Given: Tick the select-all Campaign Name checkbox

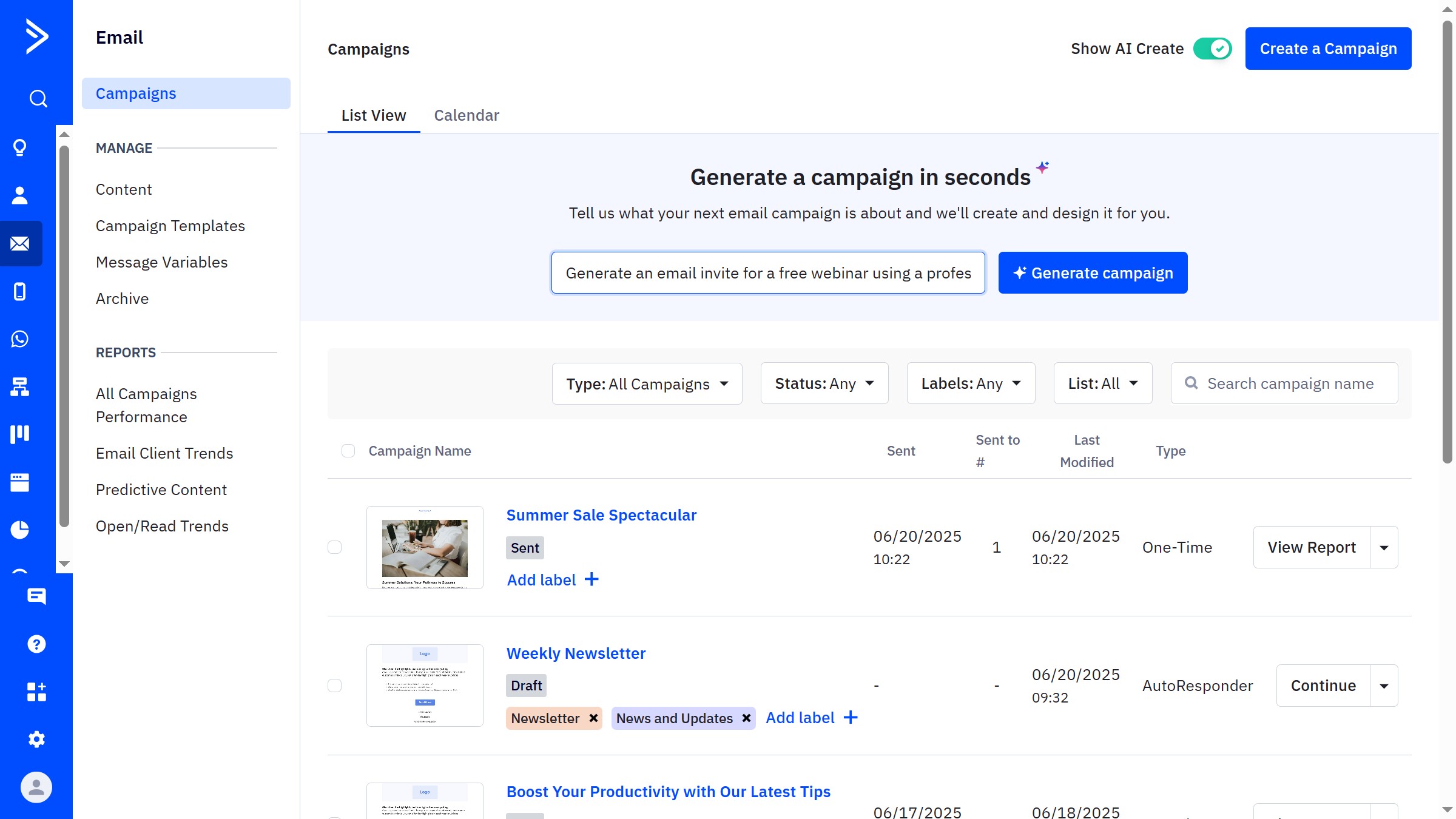Looking at the screenshot, I should (348, 451).
